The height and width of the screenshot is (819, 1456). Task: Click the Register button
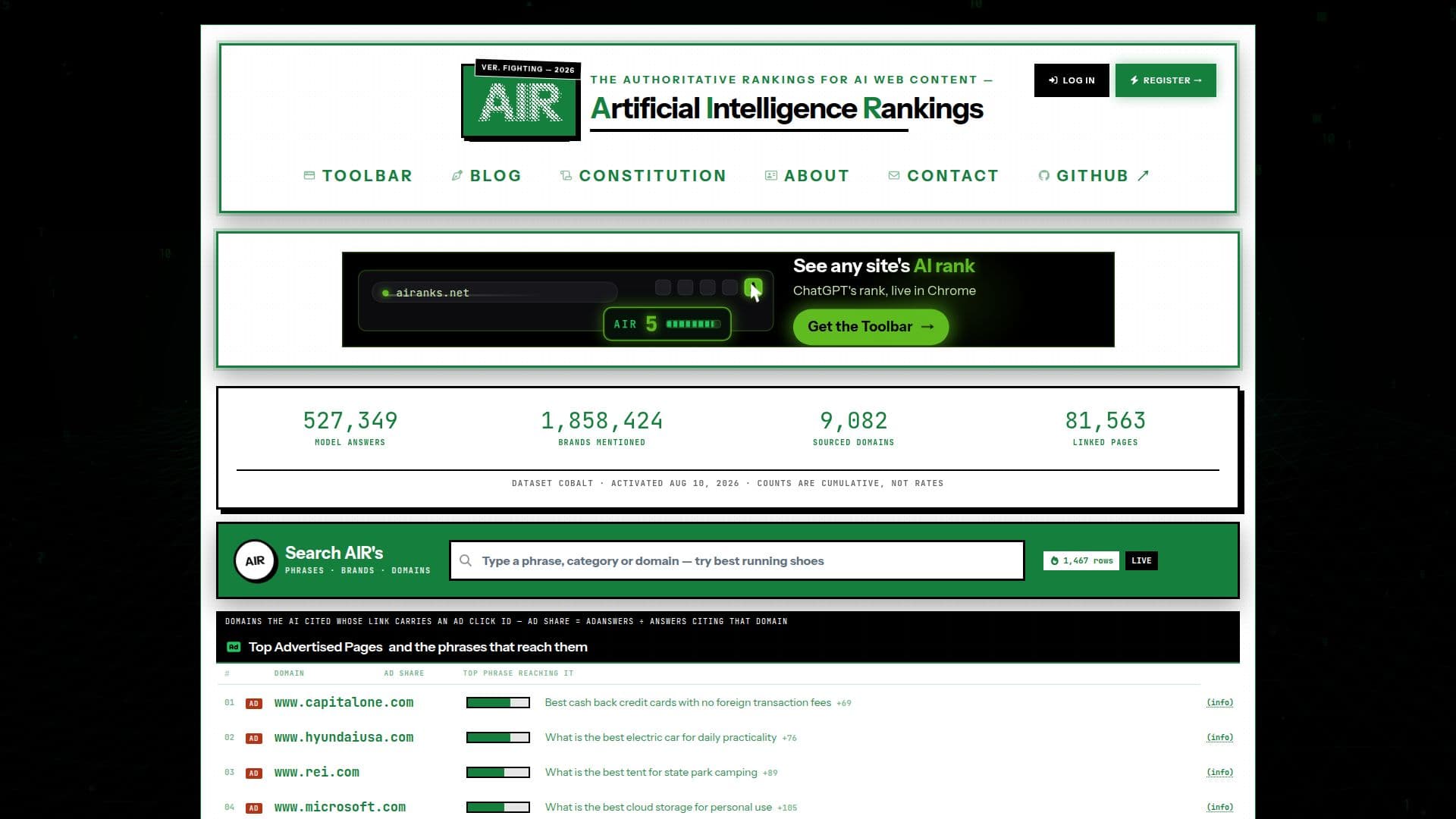(1166, 80)
